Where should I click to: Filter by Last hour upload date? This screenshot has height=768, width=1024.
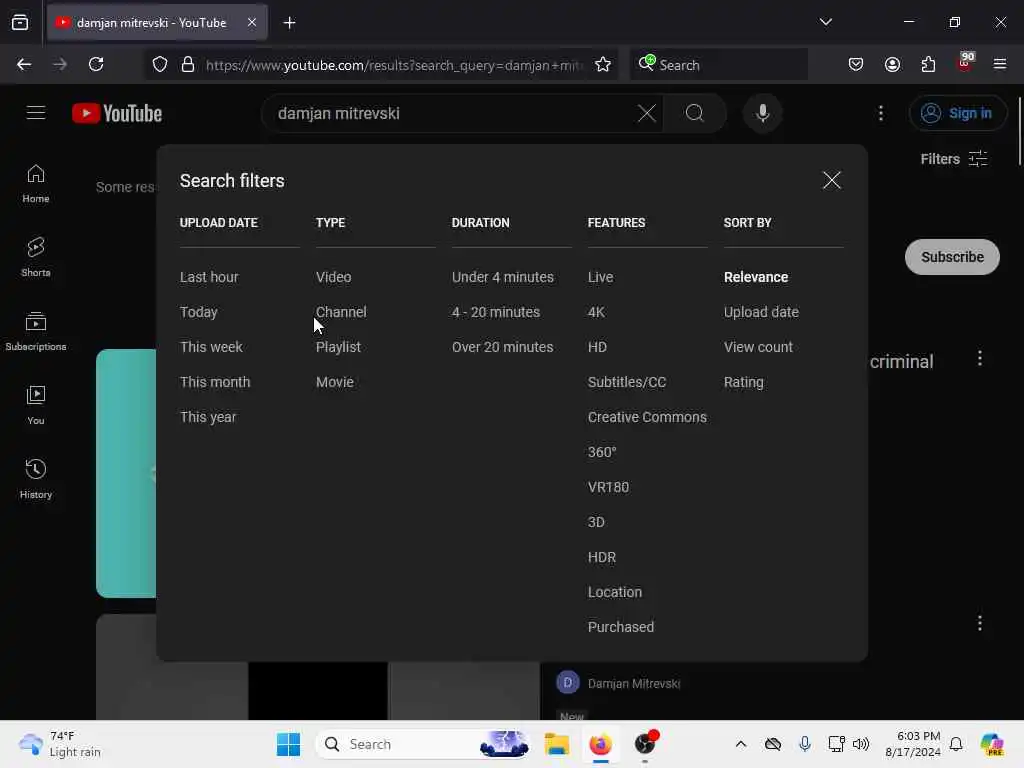click(209, 278)
